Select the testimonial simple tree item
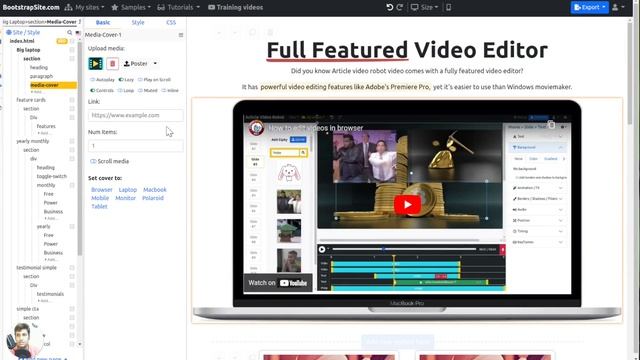 [x=36, y=268]
